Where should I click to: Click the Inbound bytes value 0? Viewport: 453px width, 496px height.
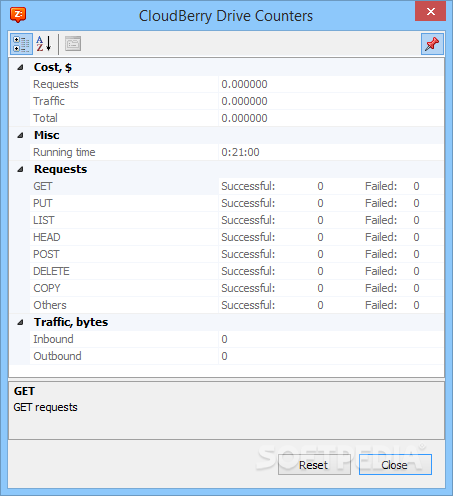[x=224, y=339]
